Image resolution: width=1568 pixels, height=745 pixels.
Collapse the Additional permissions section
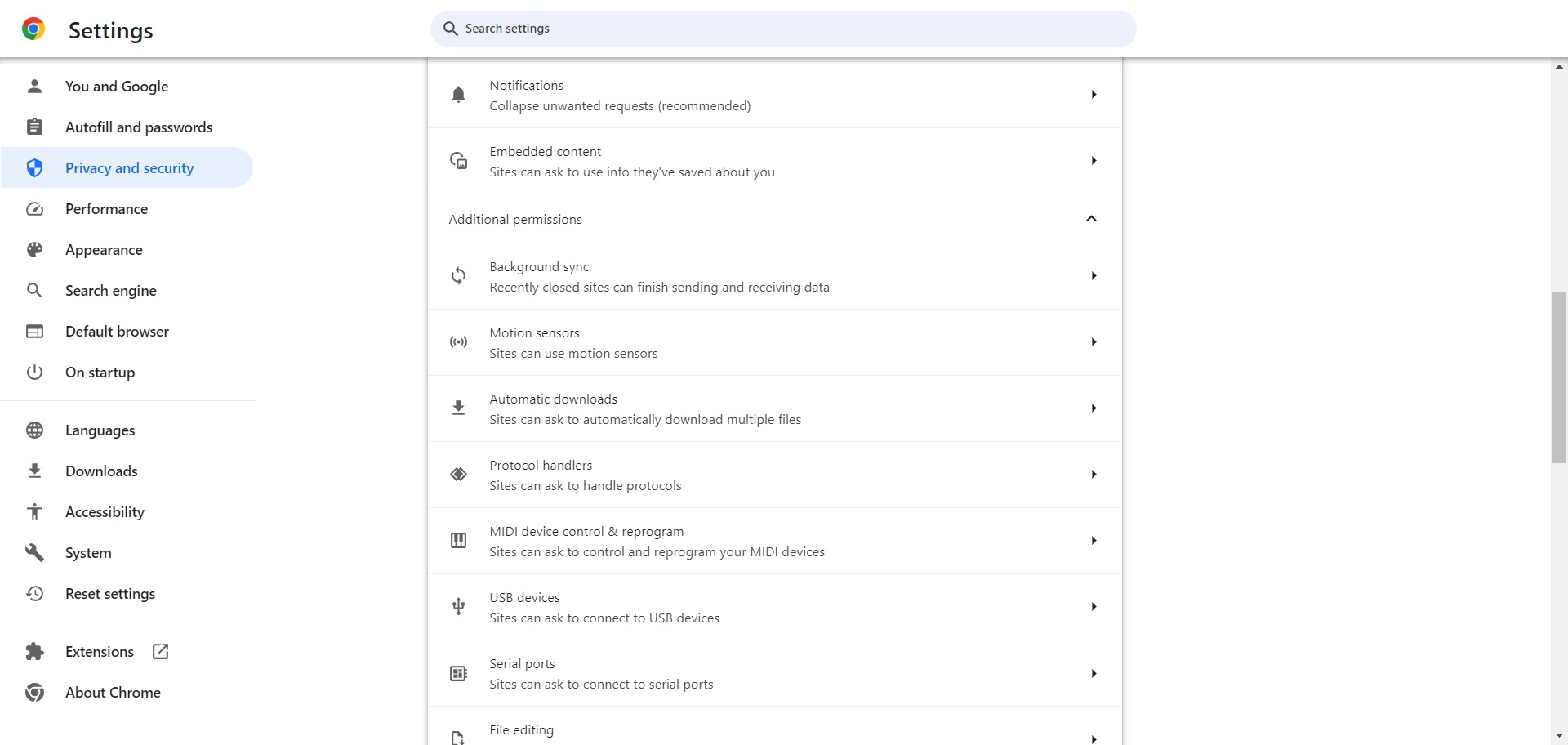[x=1091, y=219]
